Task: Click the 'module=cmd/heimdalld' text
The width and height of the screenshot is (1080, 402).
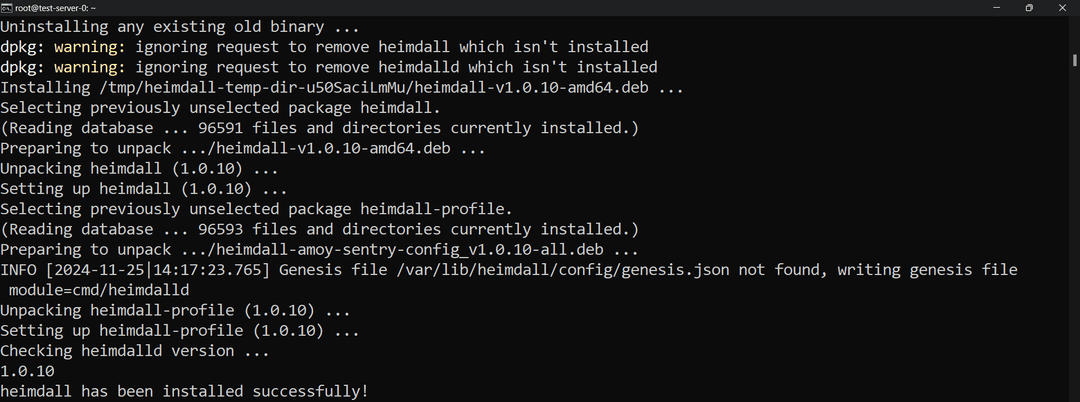Action: [x=99, y=290]
